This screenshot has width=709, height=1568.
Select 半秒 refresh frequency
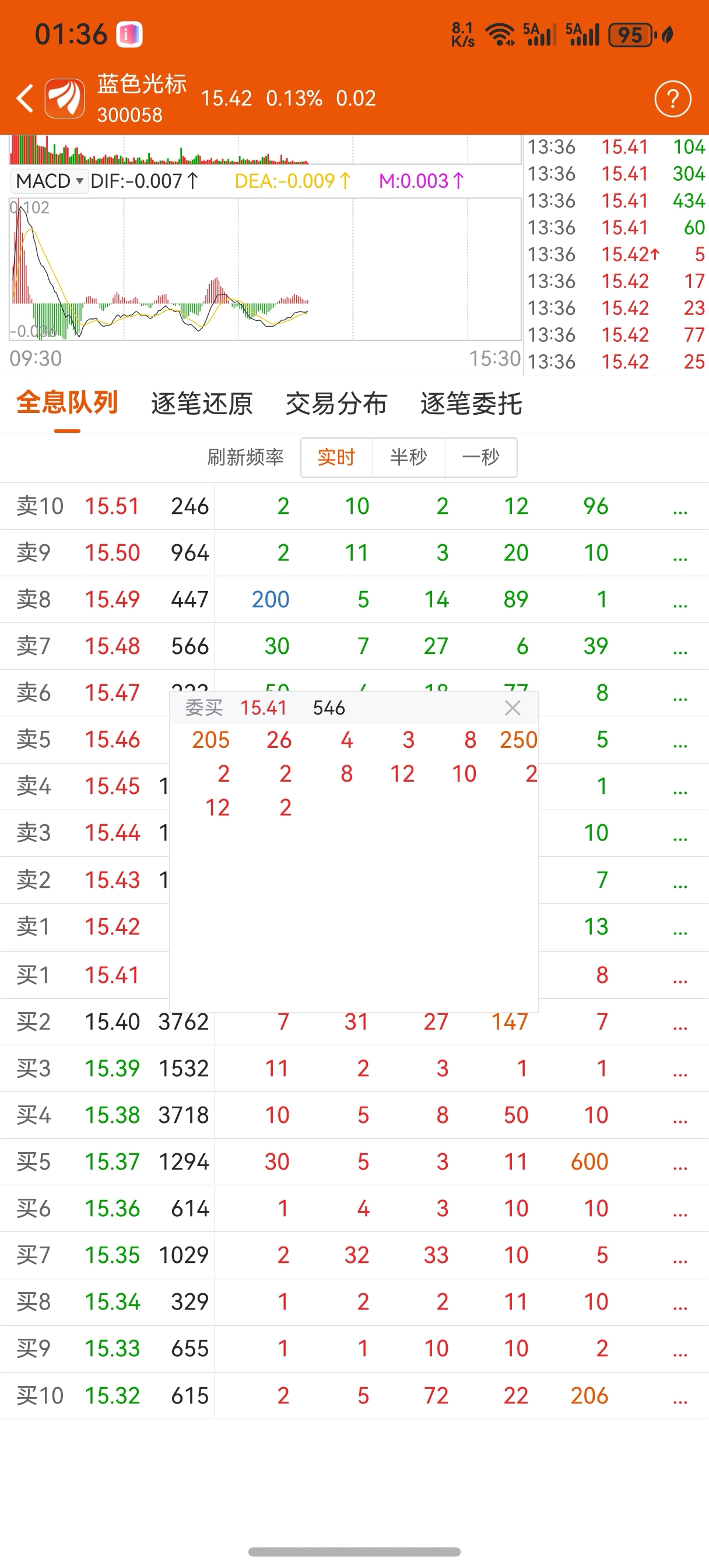point(408,457)
